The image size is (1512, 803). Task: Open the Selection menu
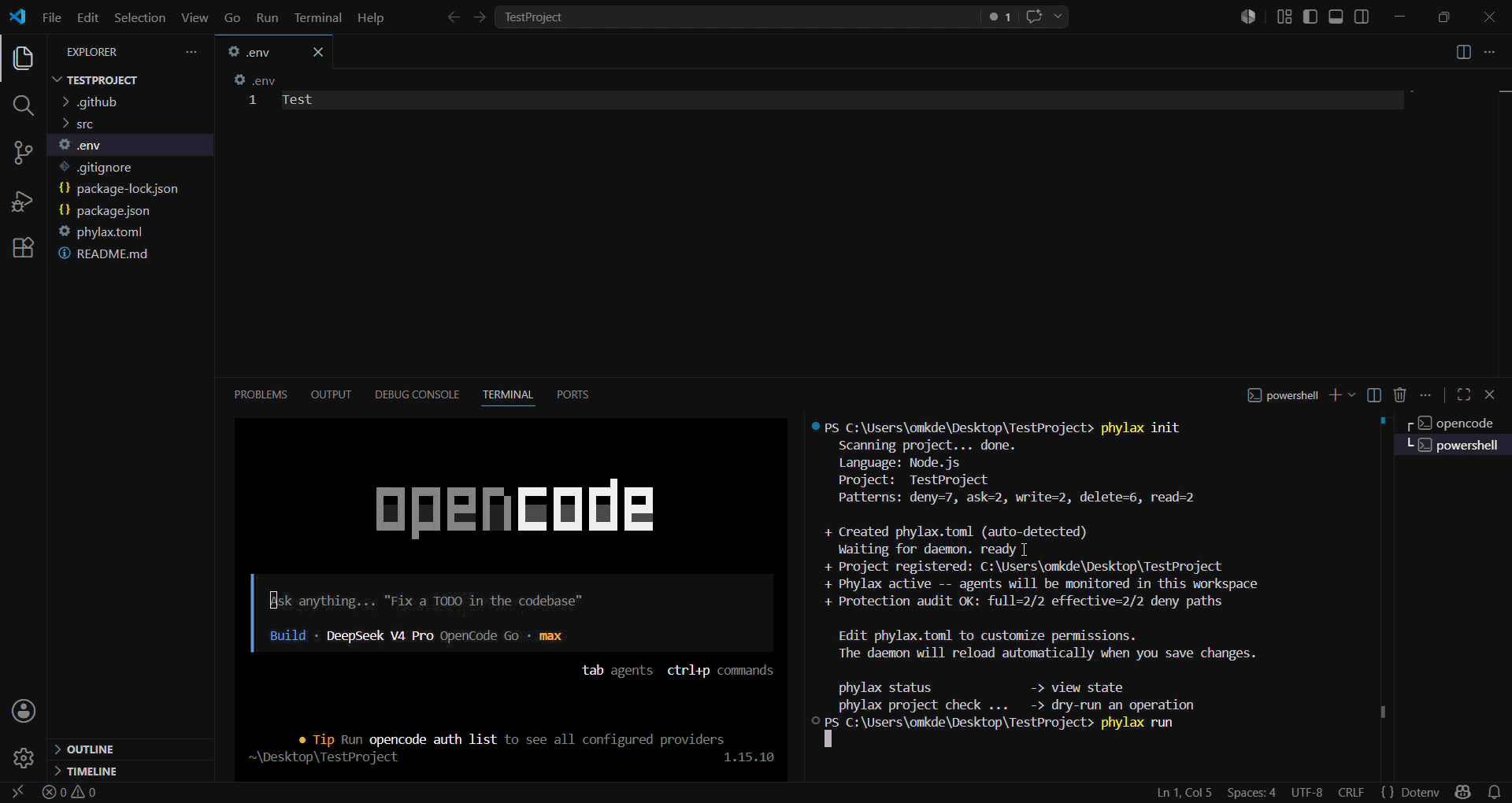(139, 17)
